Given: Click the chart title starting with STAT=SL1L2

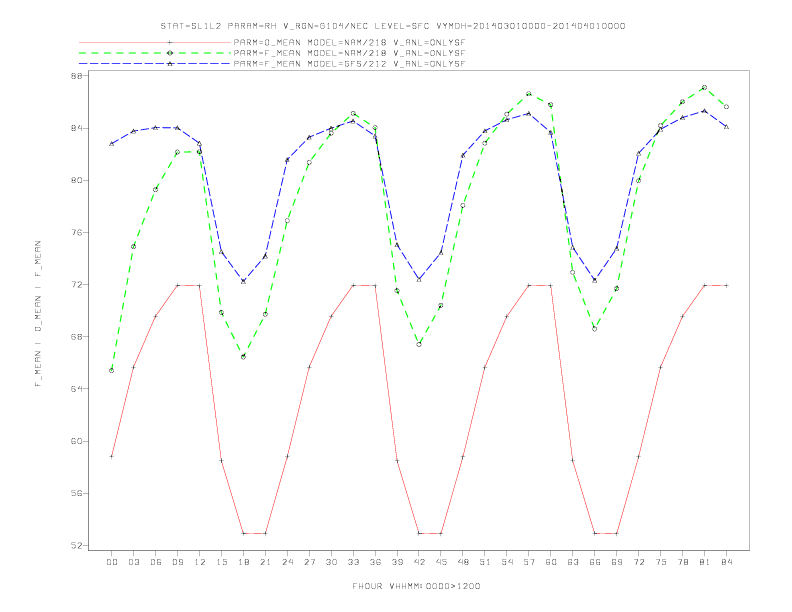Looking at the screenshot, I should 392,26.
